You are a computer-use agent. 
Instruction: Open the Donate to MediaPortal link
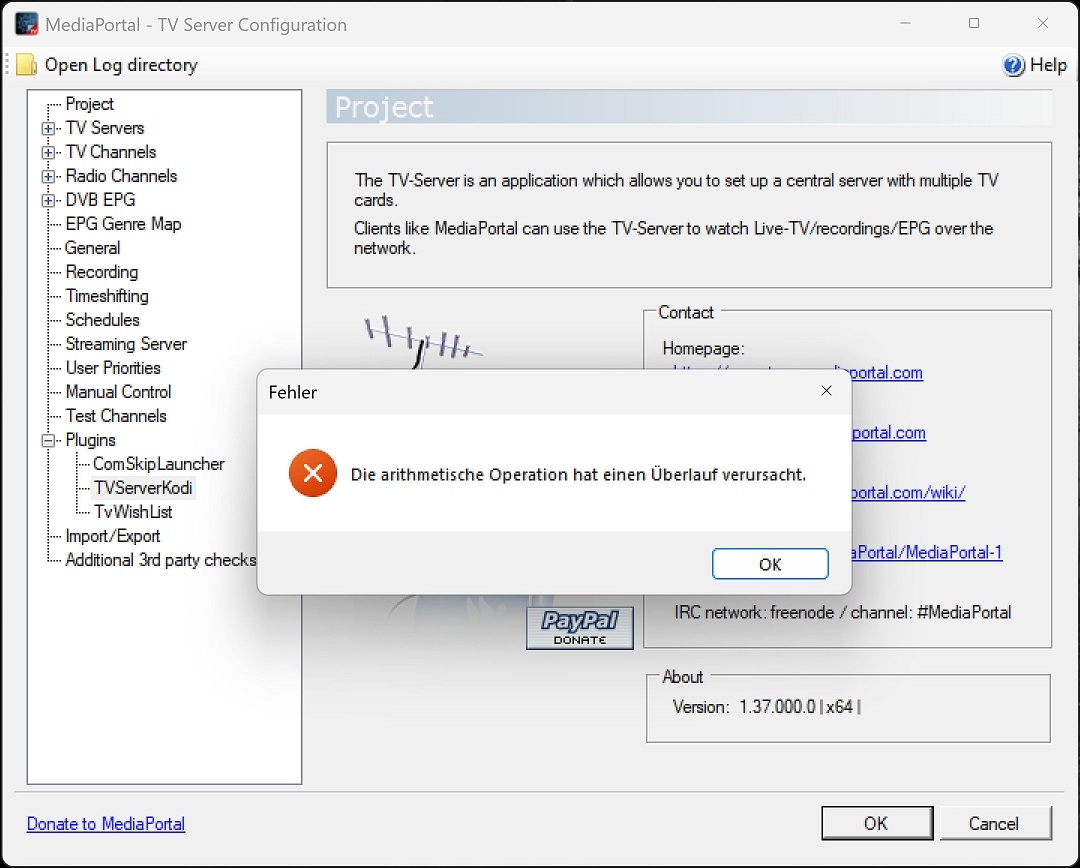click(106, 824)
